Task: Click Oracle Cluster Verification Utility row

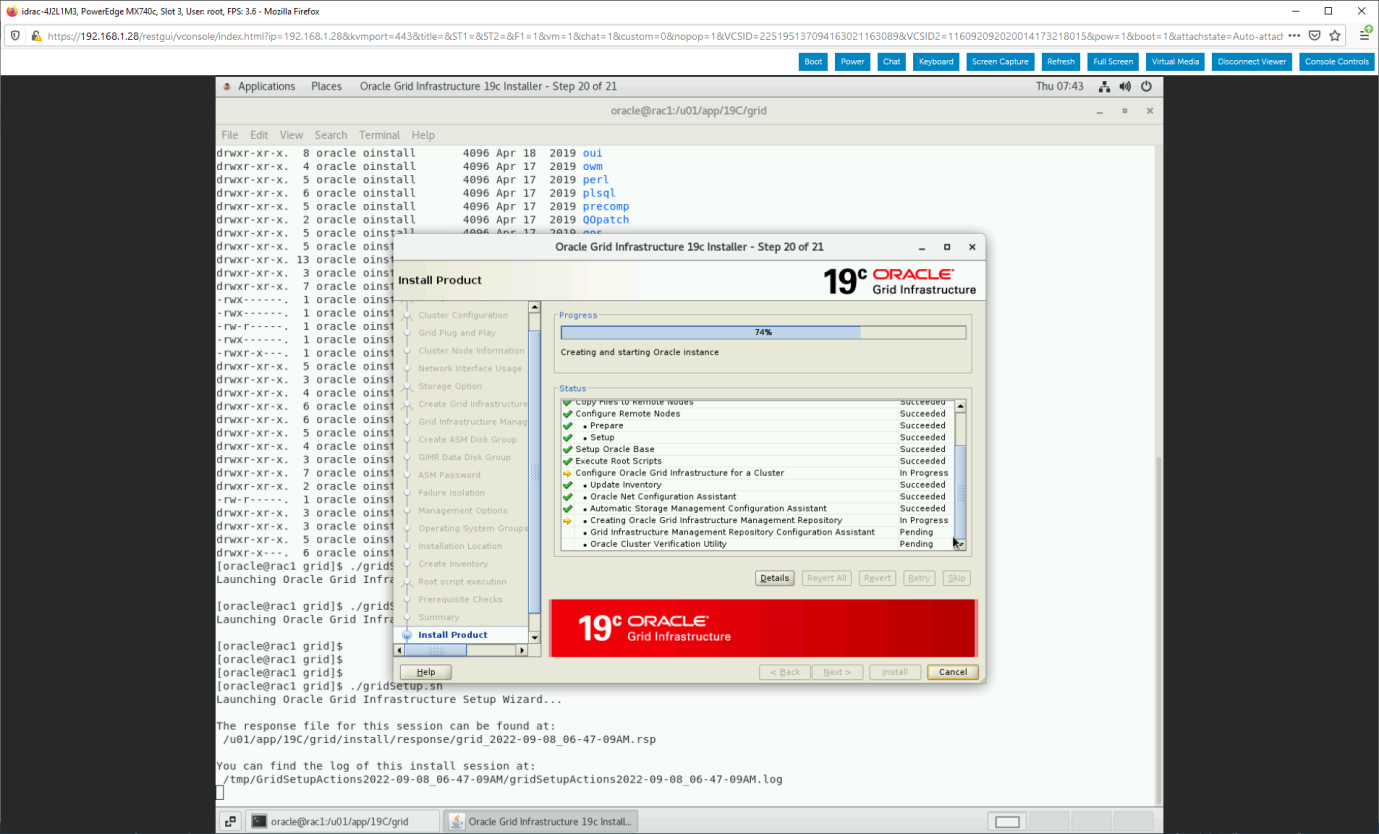Action: click(x=757, y=544)
